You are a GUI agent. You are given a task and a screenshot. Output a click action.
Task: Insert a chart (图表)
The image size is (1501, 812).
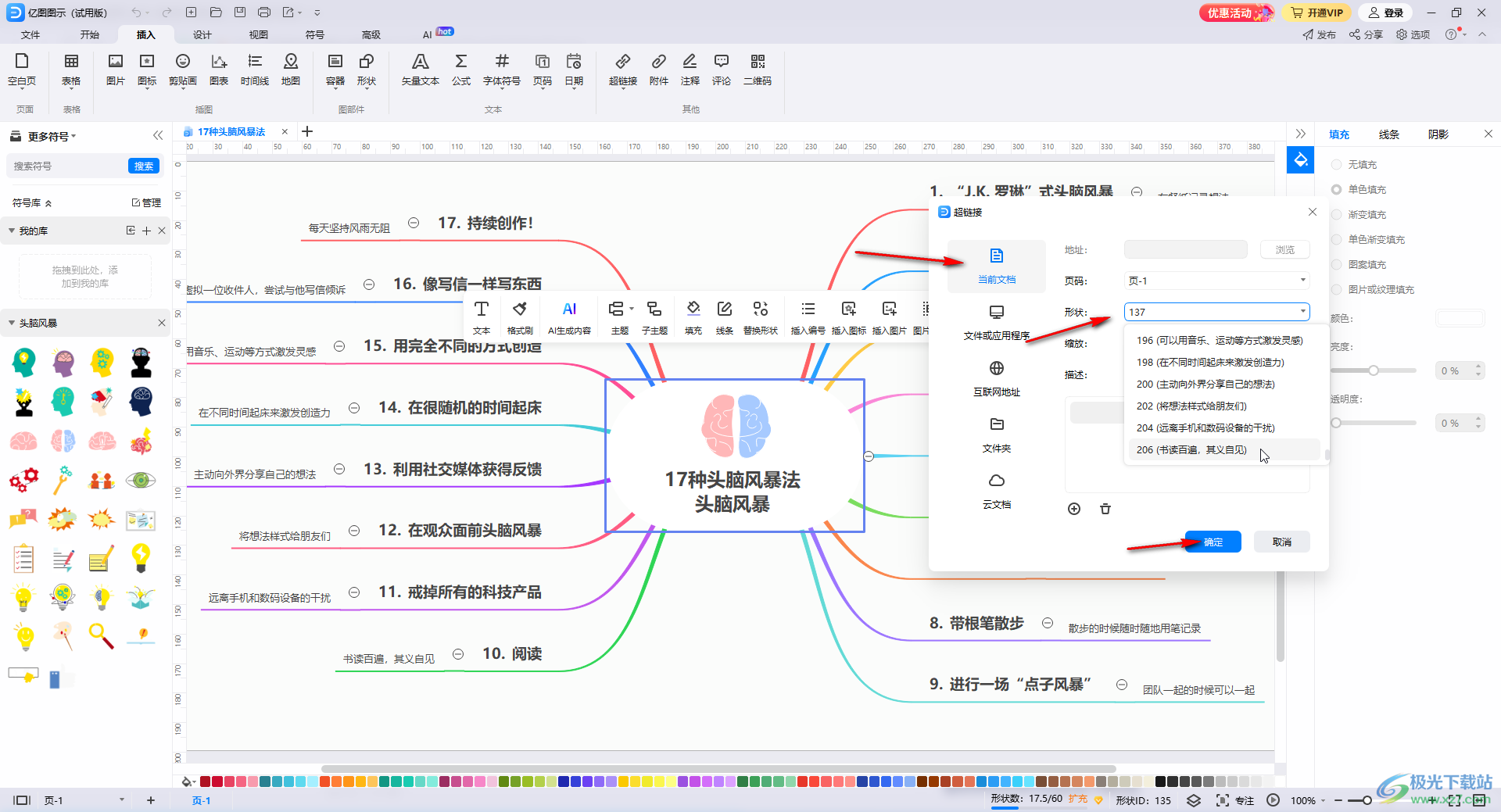click(219, 70)
